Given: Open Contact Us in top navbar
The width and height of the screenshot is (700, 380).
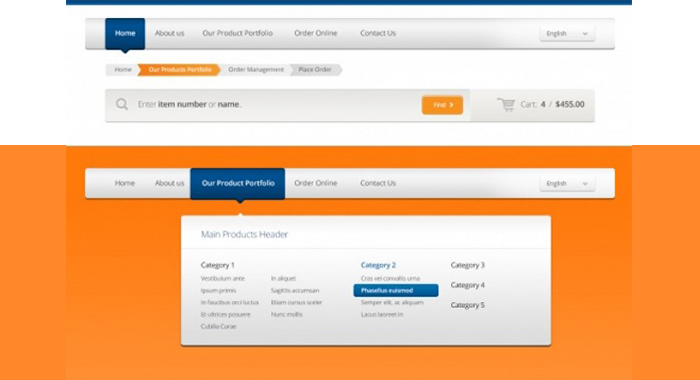Looking at the screenshot, I should pos(378,33).
